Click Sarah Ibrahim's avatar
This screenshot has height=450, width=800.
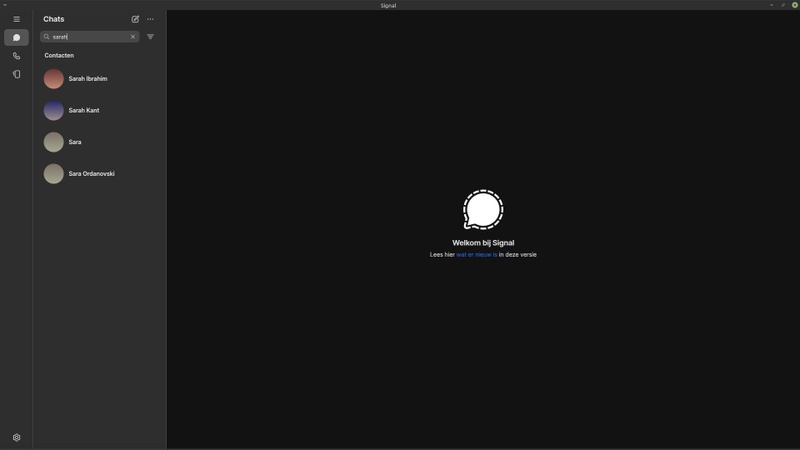(x=54, y=79)
